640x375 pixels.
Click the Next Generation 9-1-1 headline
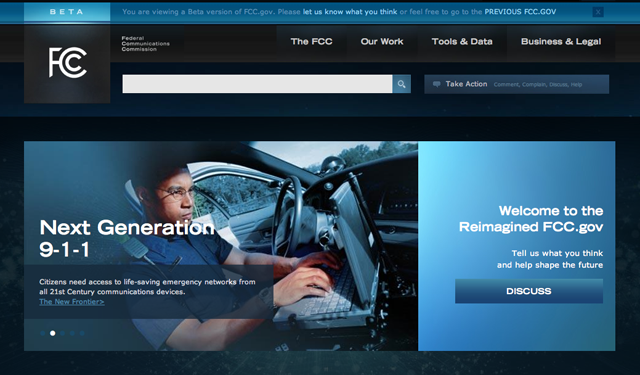pos(127,238)
